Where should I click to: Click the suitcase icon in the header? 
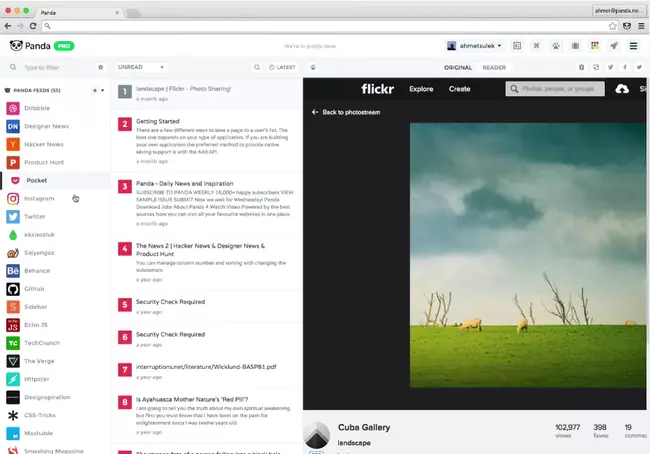click(575, 46)
